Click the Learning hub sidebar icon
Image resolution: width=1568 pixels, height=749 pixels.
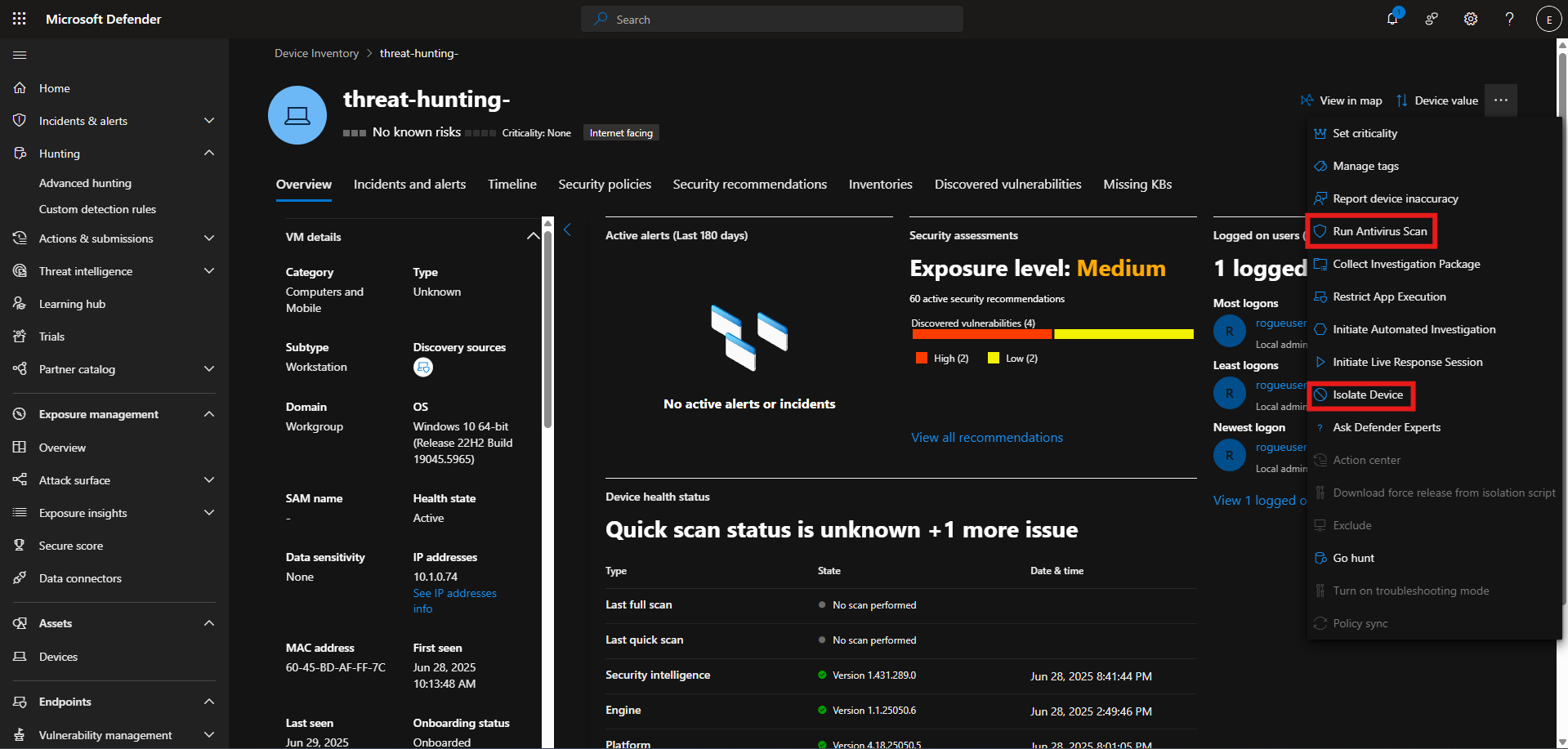point(20,304)
